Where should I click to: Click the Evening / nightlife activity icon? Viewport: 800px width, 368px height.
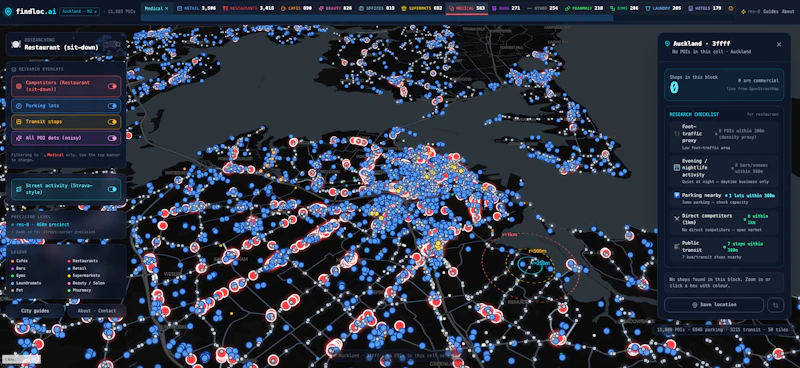click(x=677, y=167)
